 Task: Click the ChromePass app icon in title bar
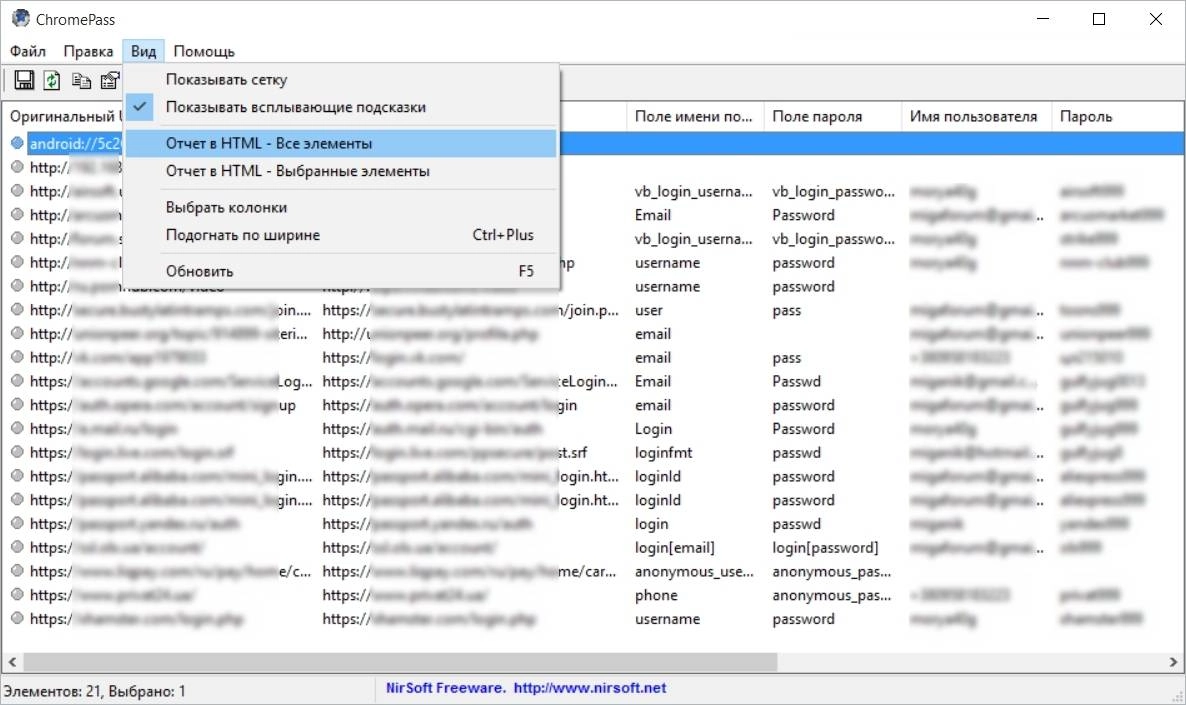pyautogui.click(x=20, y=18)
